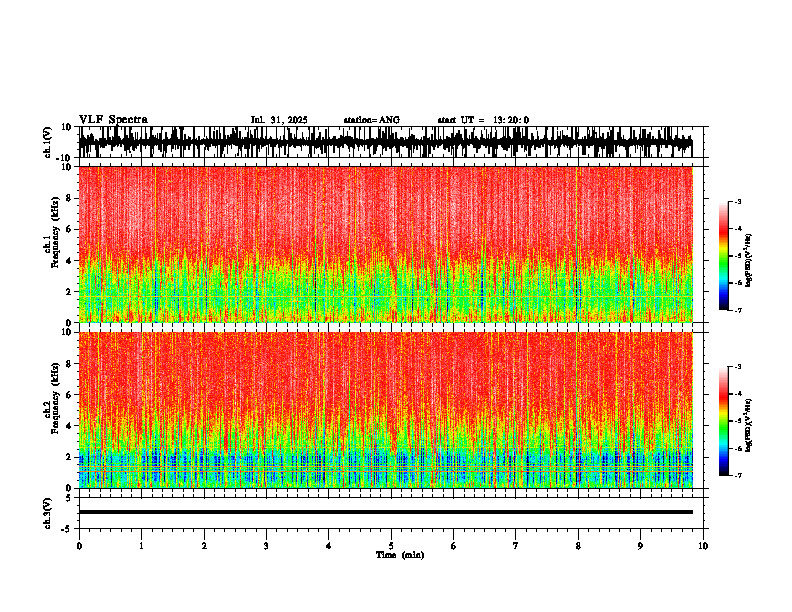
Task: Click the "start UT = 13:20:0" header text
Action: 483,120
